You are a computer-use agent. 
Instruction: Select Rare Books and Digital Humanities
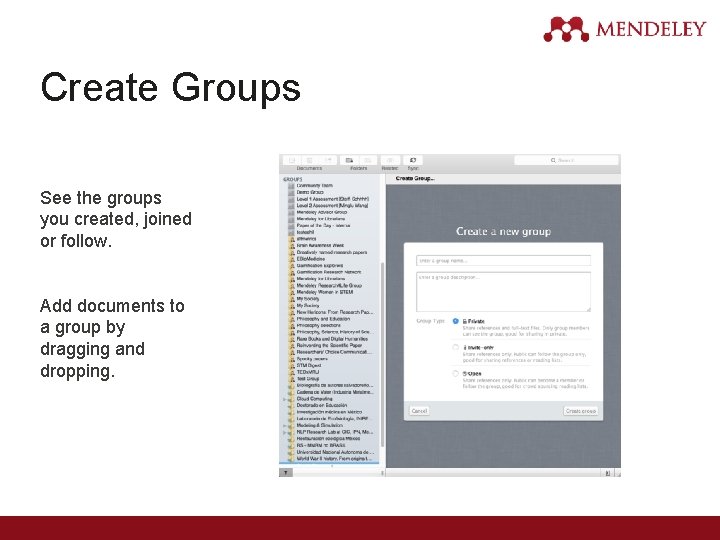332,339
